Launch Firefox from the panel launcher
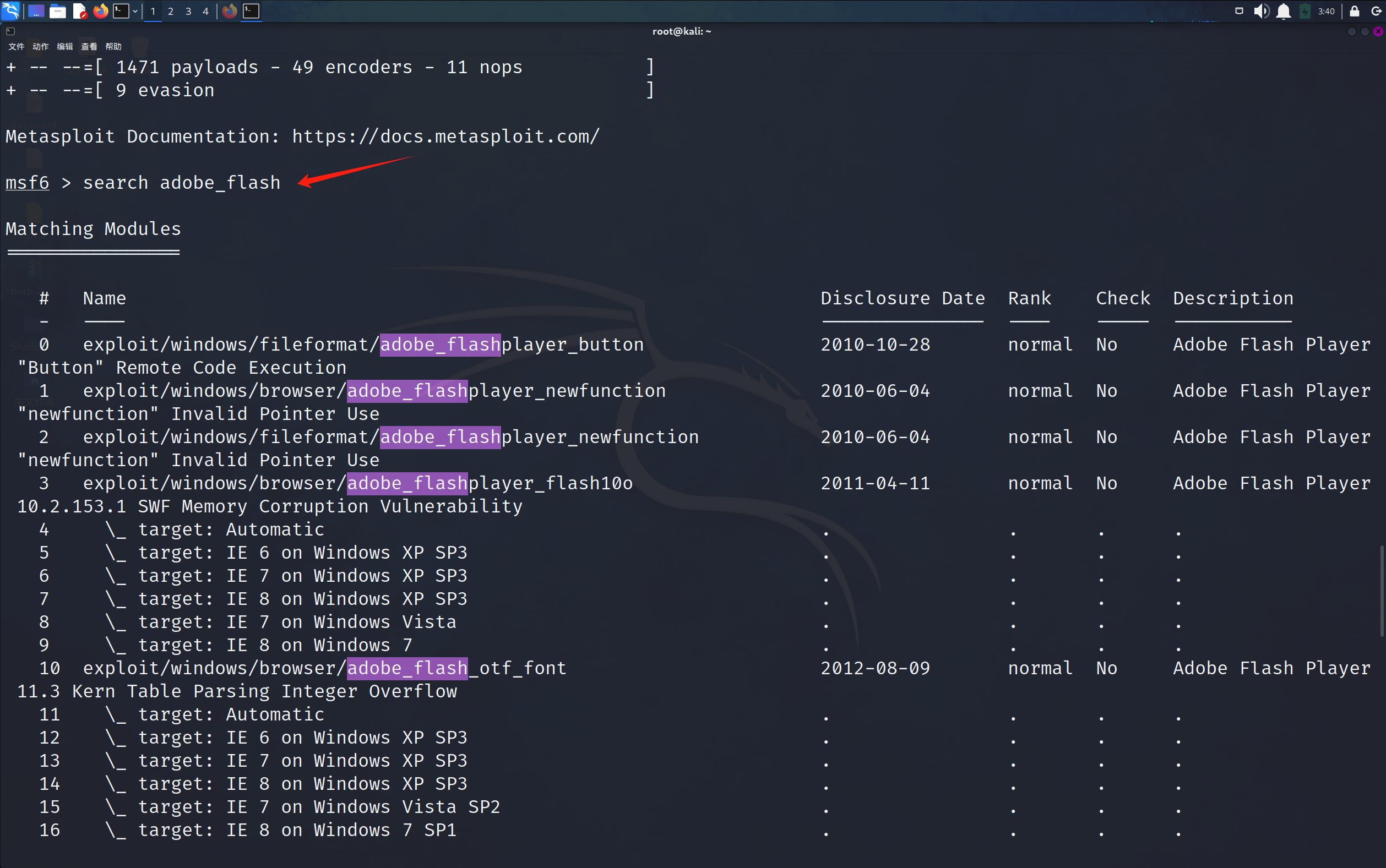This screenshot has height=868, width=1386. pos(100,11)
